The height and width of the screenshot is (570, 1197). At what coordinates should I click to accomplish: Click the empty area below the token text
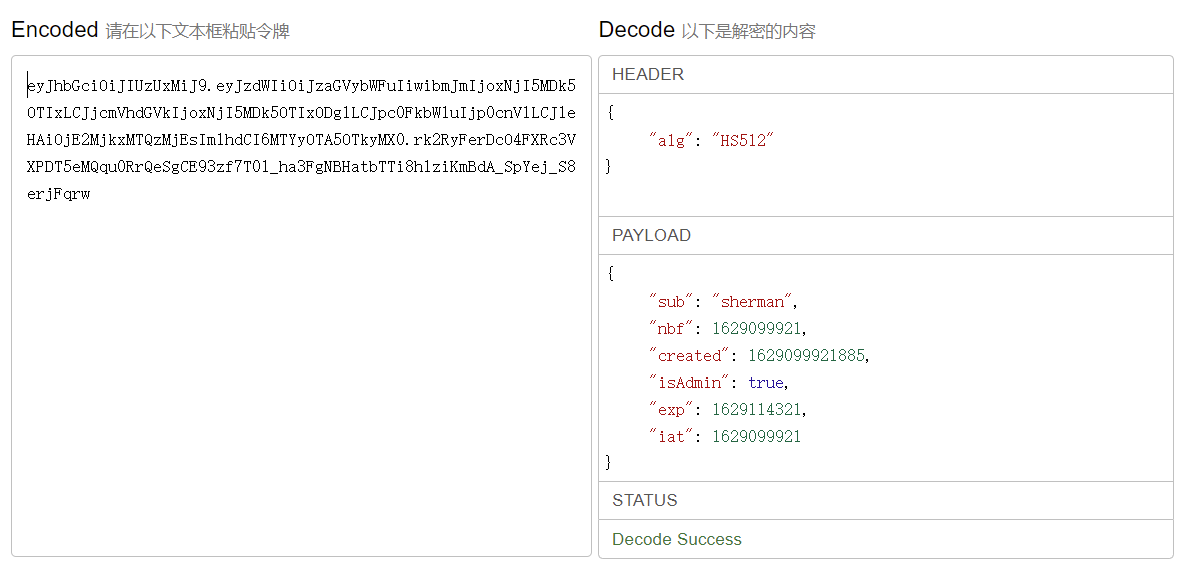pos(300,420)
